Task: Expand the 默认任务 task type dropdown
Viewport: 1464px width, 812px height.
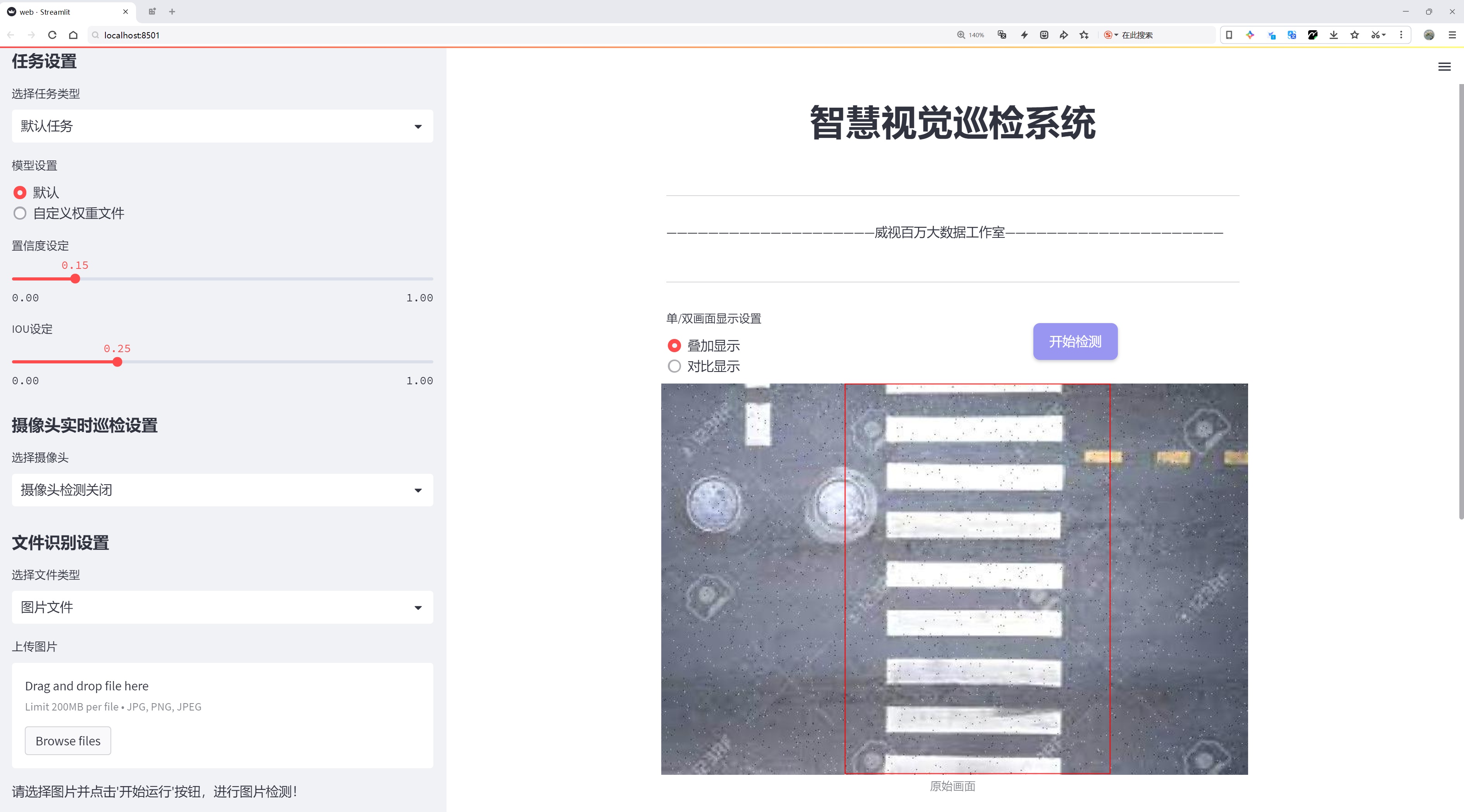Action: click(x=222, y=126)
